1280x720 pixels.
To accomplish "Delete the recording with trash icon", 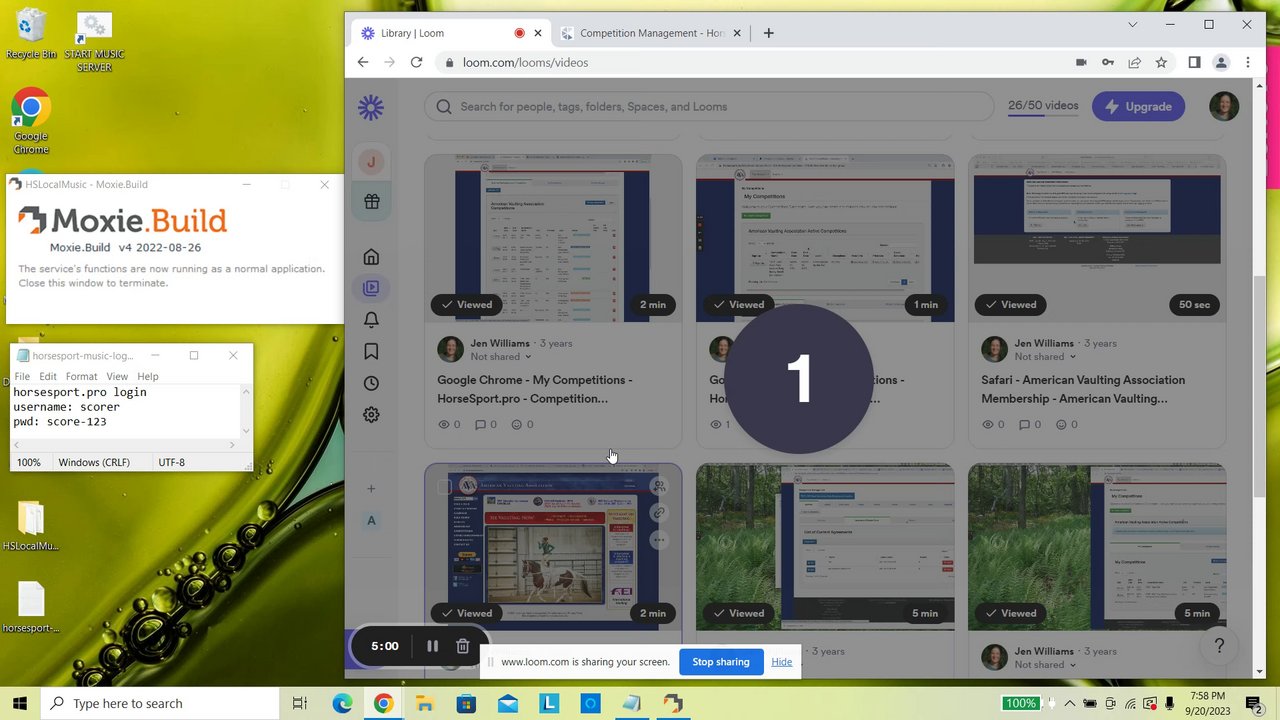I will pyautogui.click(x=462, y=646).
